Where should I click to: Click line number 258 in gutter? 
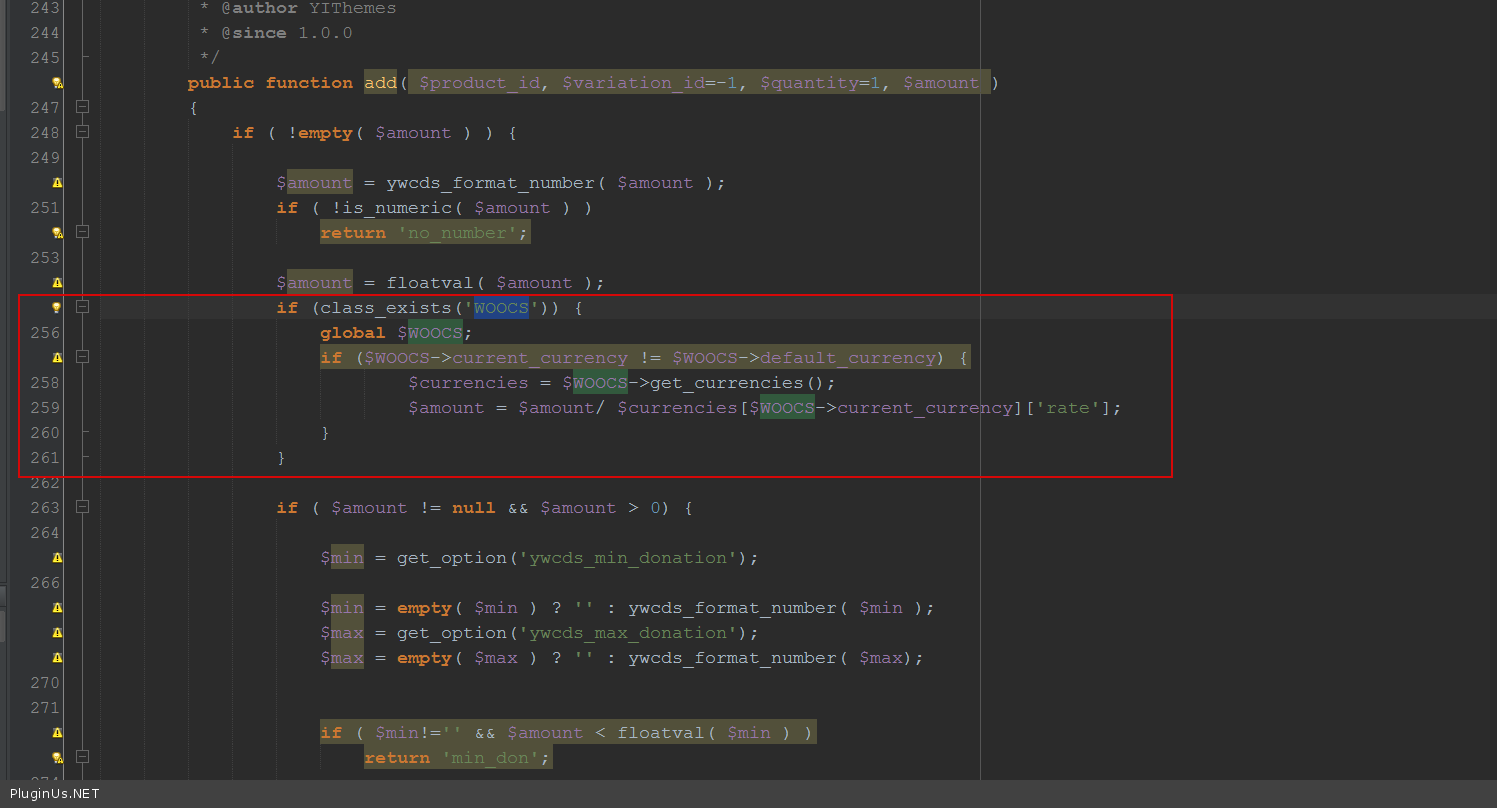click(45, 383)
